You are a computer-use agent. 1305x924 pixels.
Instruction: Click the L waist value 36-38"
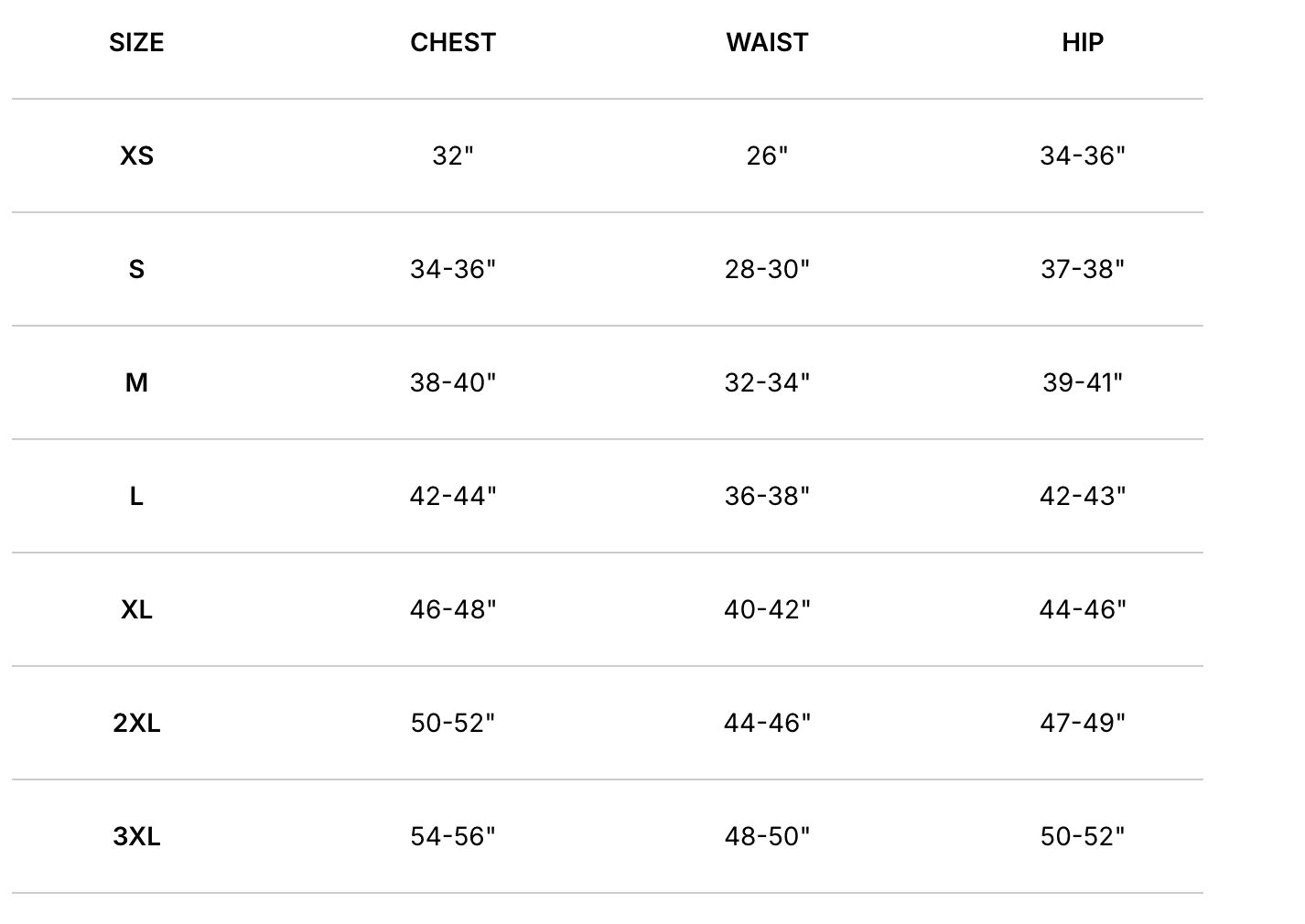(767, 497)
